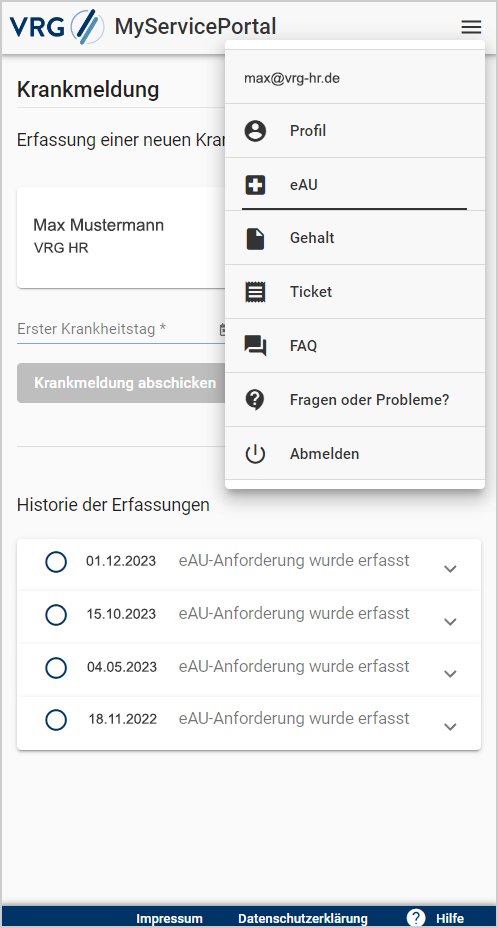Viewport: 498px width, 928px height.
Task: Expand the 04.05.2023 history entry
Action: coord(451,674)
